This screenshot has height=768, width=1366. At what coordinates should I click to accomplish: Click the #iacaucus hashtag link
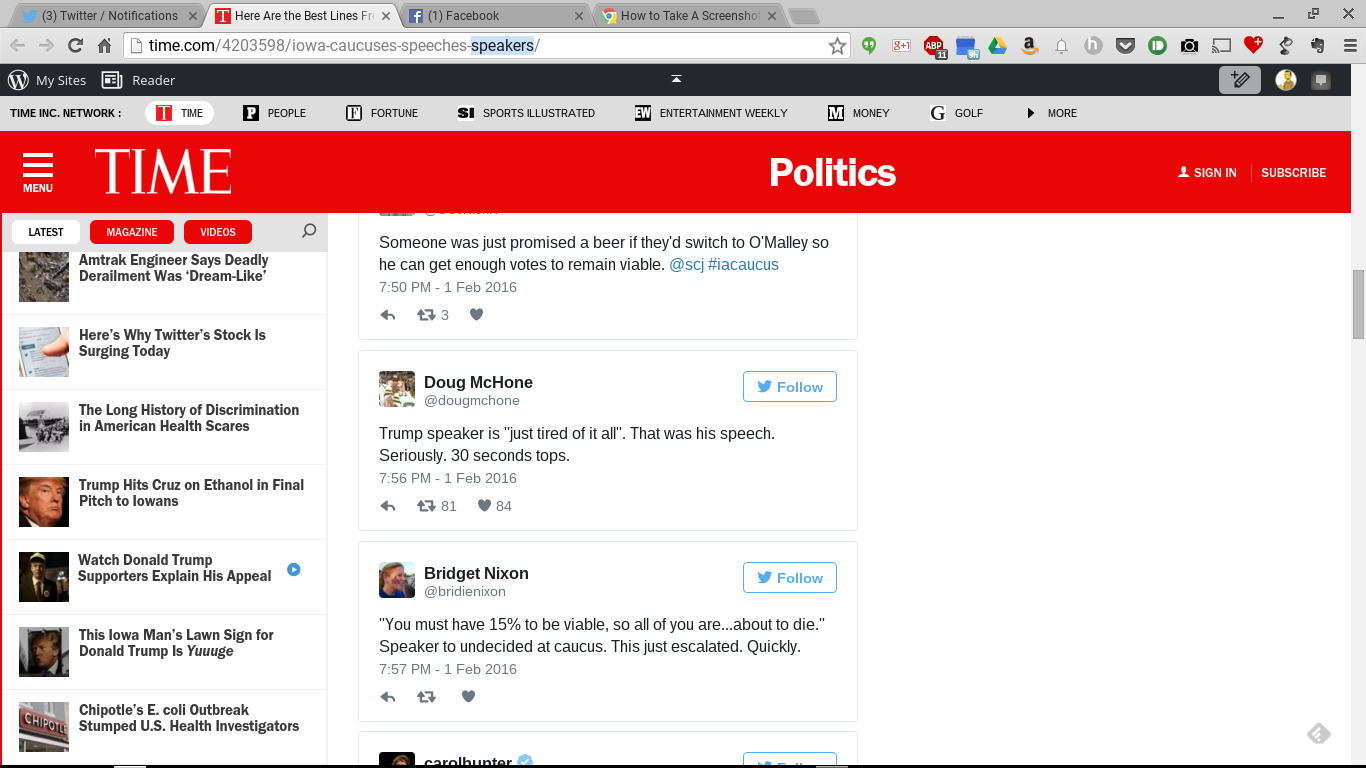click(x=743, y=265)
